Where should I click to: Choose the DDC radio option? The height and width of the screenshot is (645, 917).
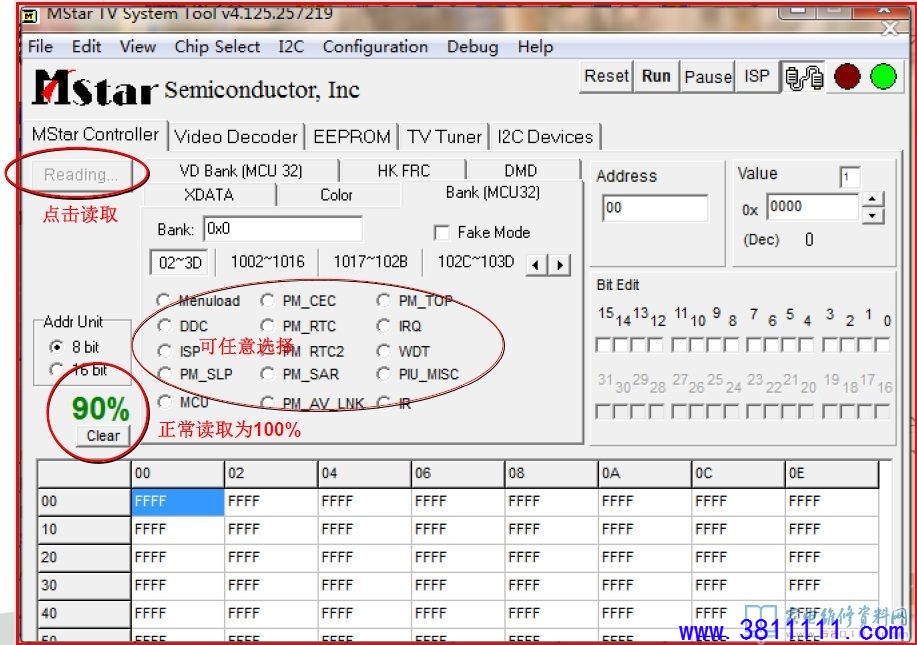[x=164, y=326]
